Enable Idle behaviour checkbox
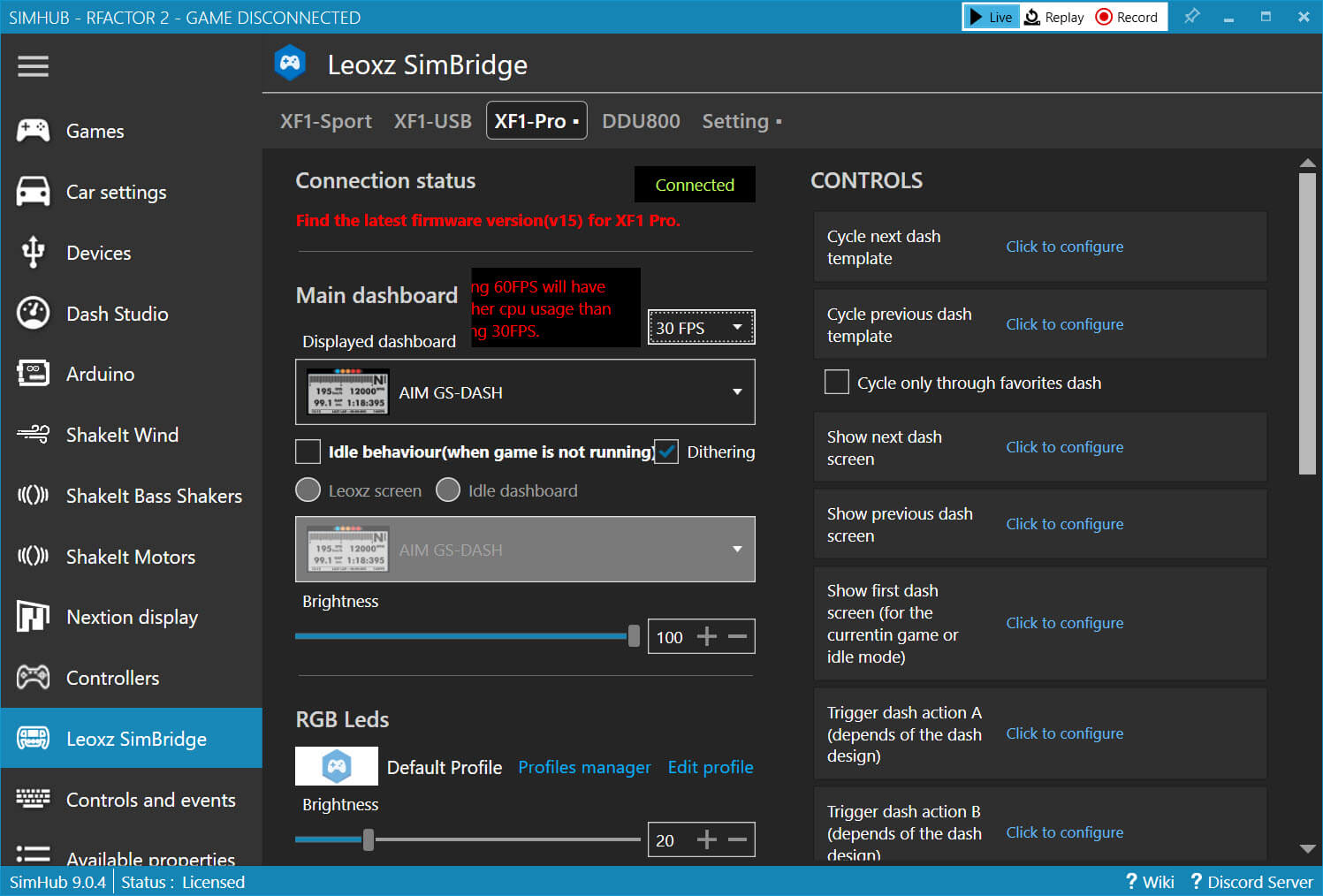 point(308,452)
